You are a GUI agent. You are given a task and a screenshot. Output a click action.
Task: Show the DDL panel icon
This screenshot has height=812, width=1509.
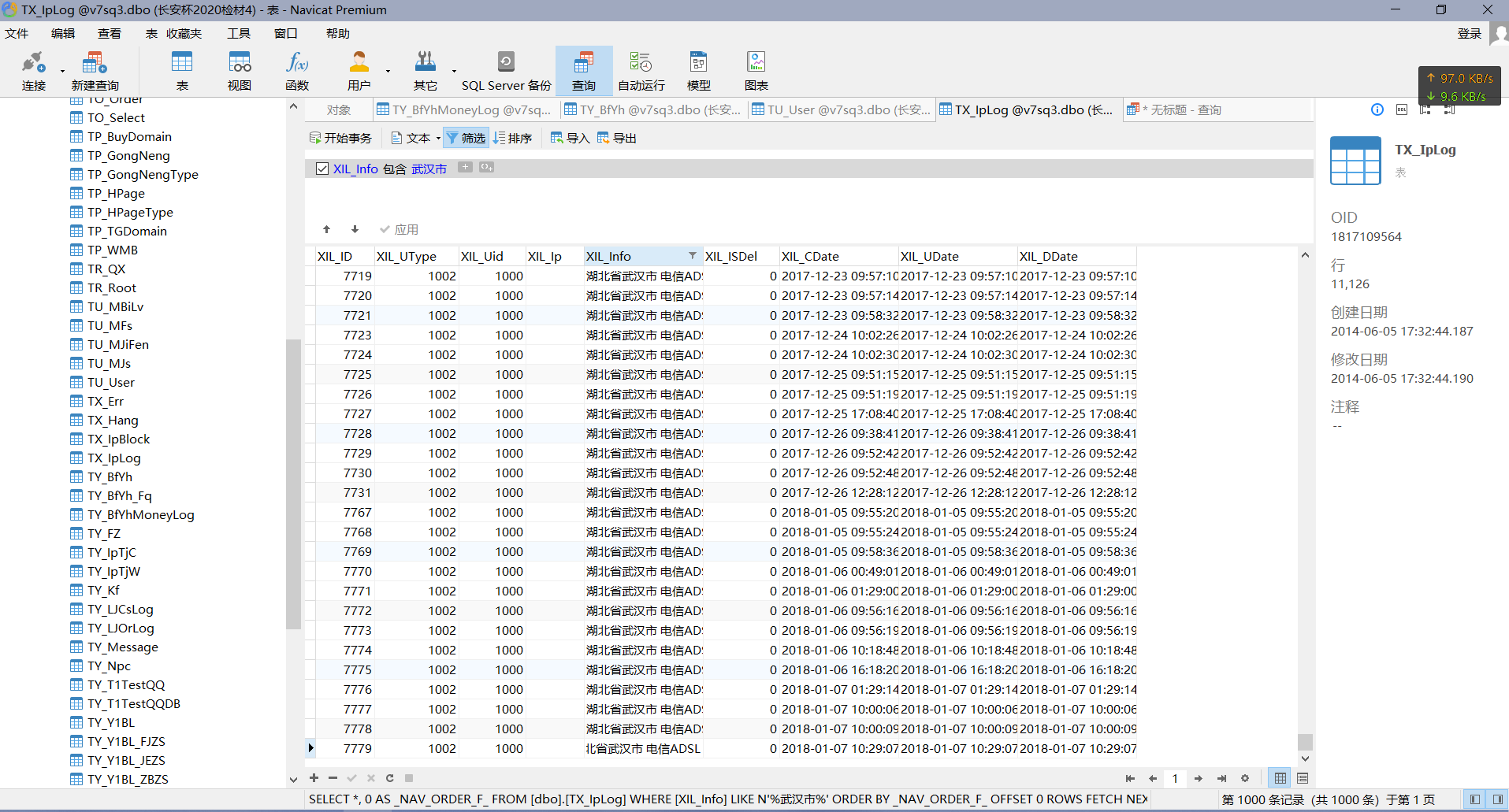1401,109
